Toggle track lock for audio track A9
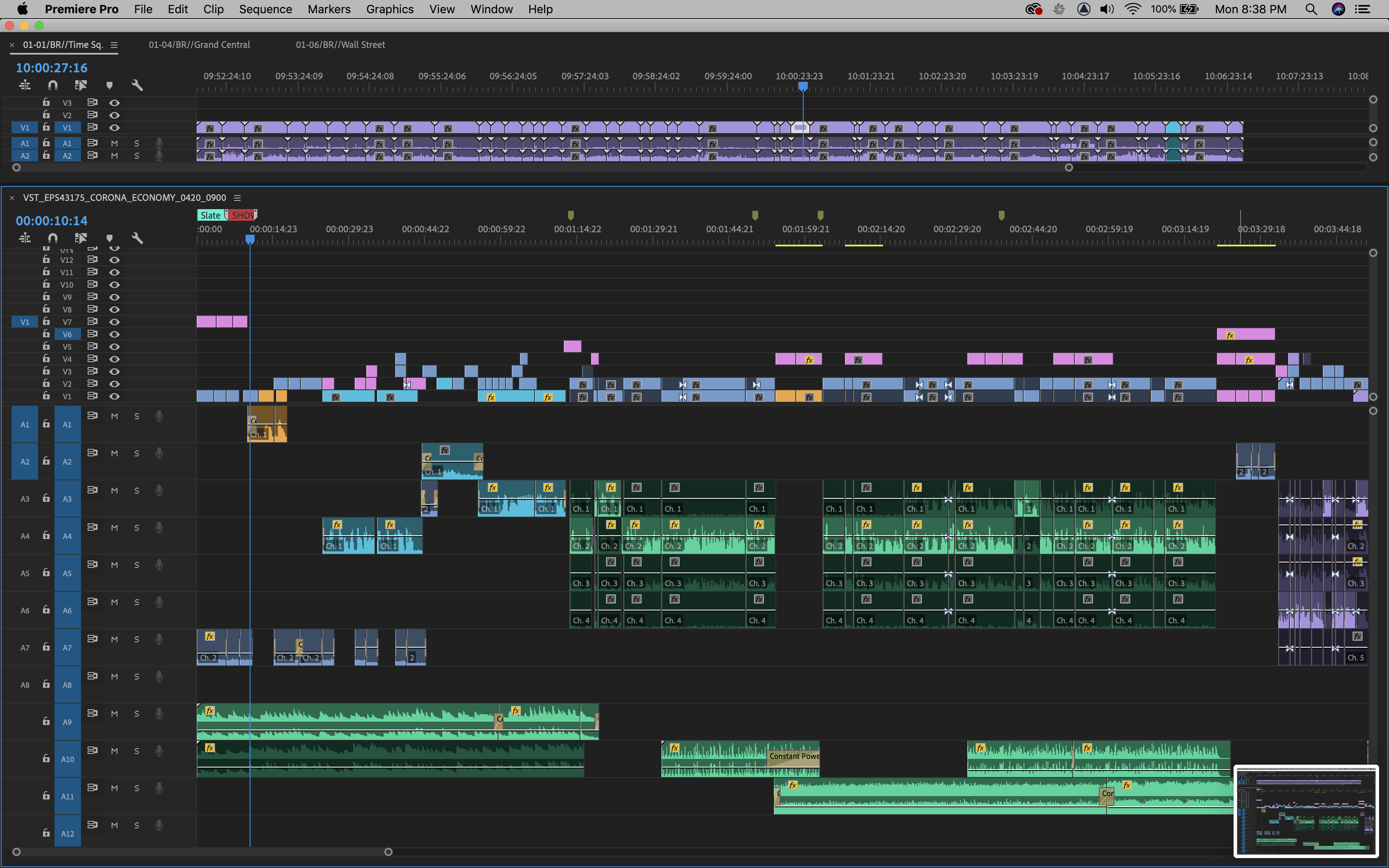The image size is (1389, 868). [x=46, y=721]
